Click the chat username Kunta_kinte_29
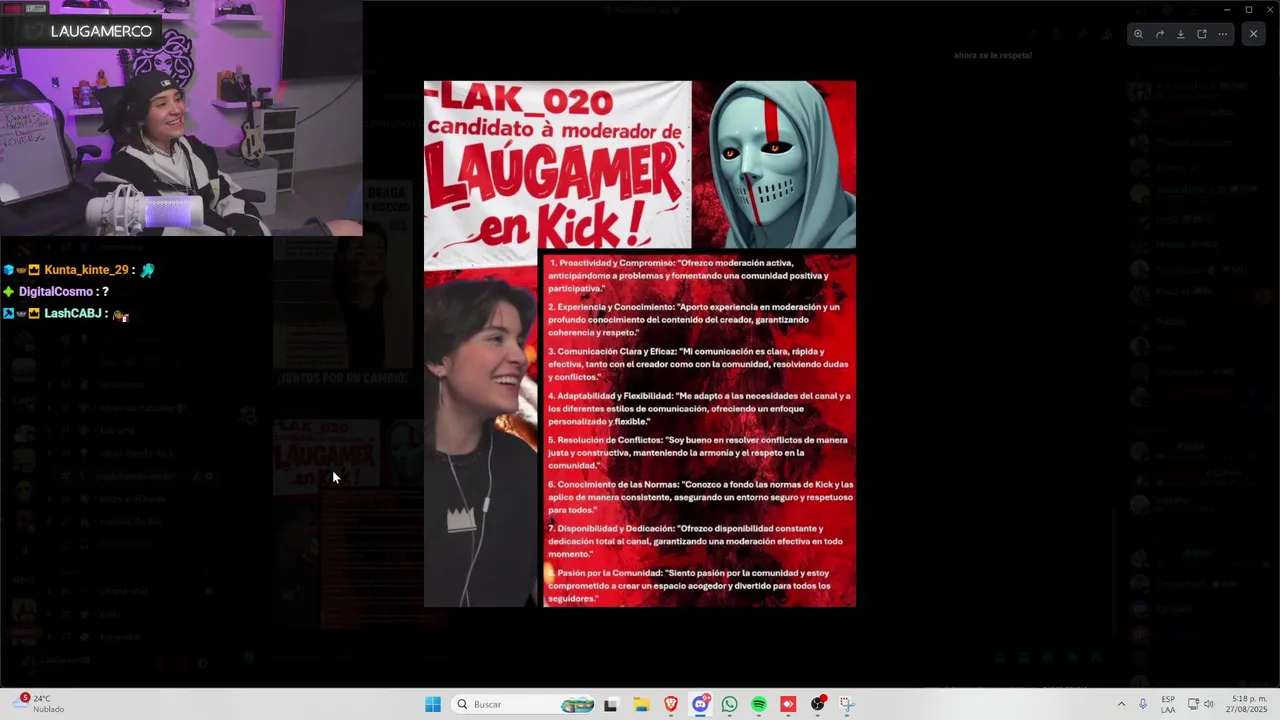This screenshot has height=720, width=1280. (x=86, y=270)
